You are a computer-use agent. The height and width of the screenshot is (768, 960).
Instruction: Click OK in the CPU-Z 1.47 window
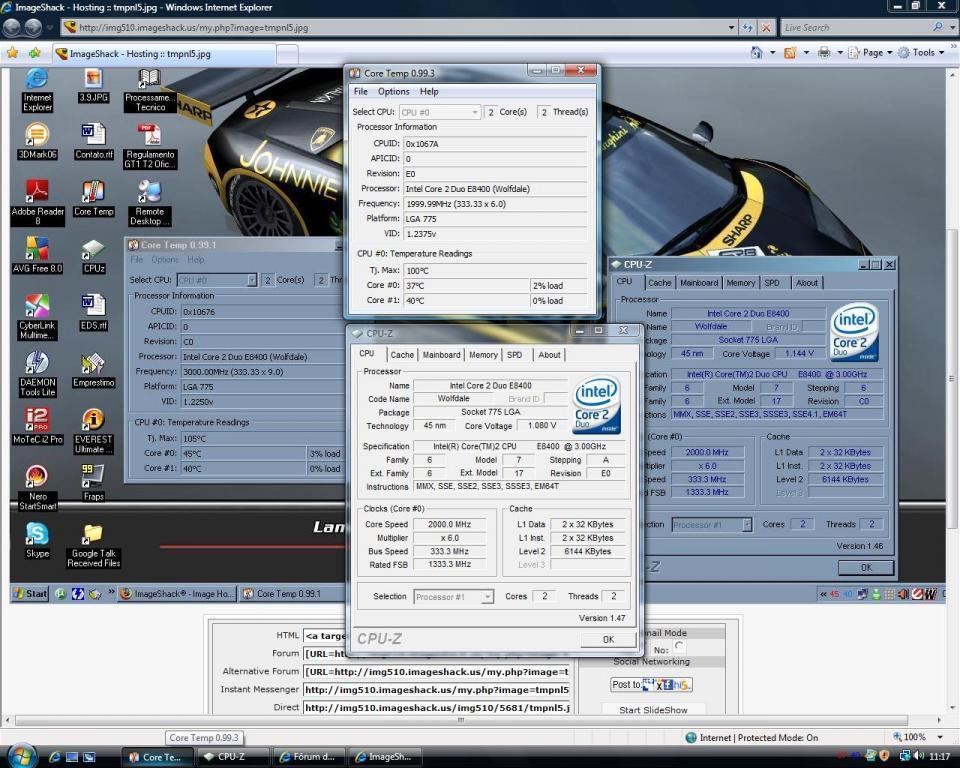(607, 640)
